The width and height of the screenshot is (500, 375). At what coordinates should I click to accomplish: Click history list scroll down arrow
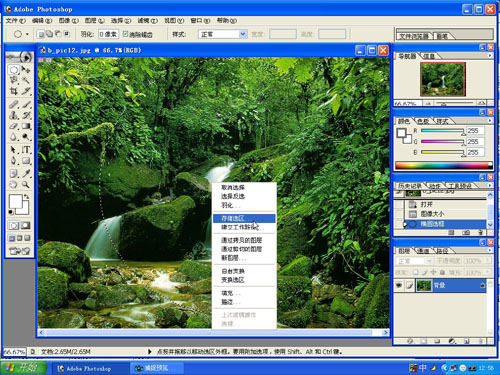[490, 224]
